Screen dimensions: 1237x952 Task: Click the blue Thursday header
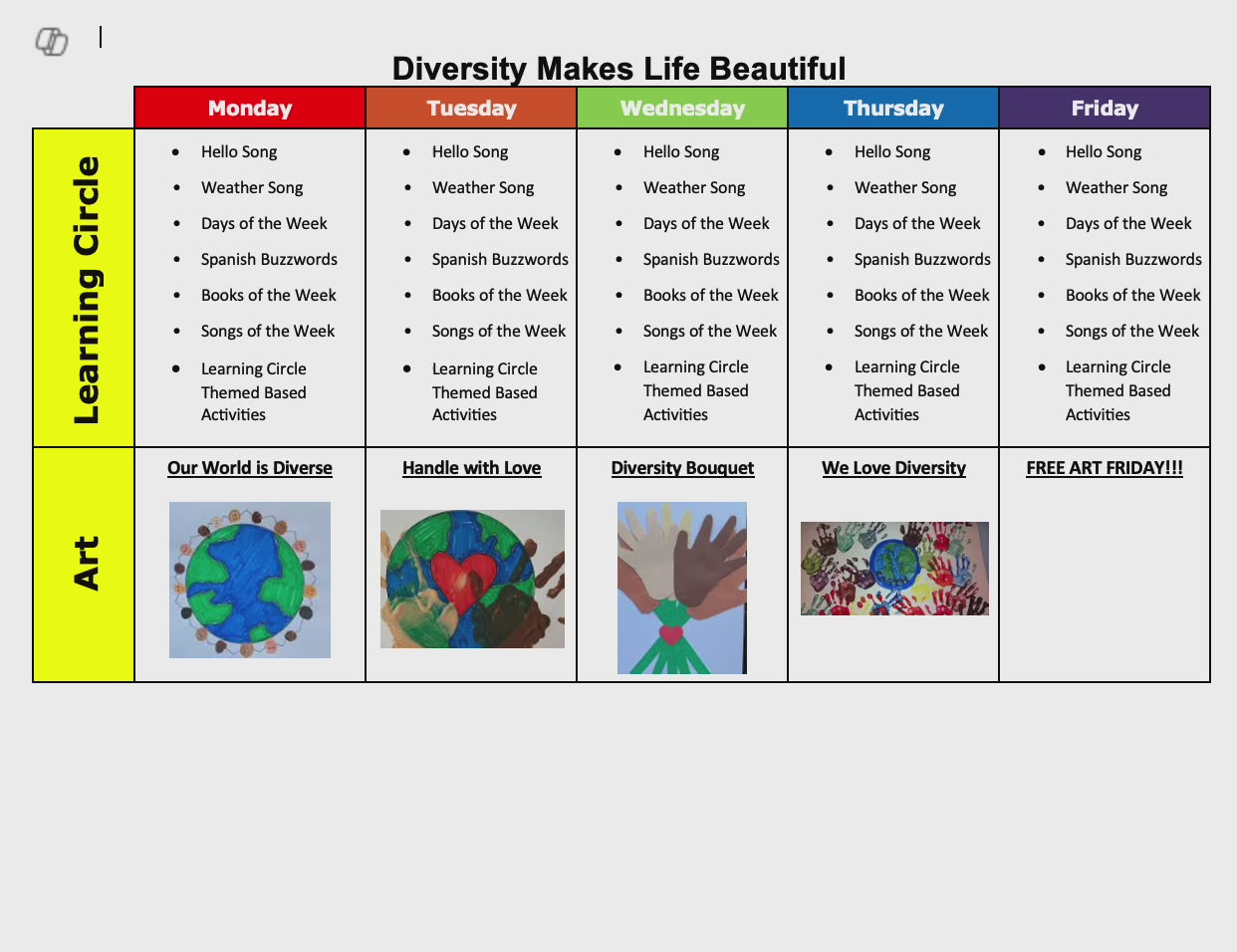(893, 109)
